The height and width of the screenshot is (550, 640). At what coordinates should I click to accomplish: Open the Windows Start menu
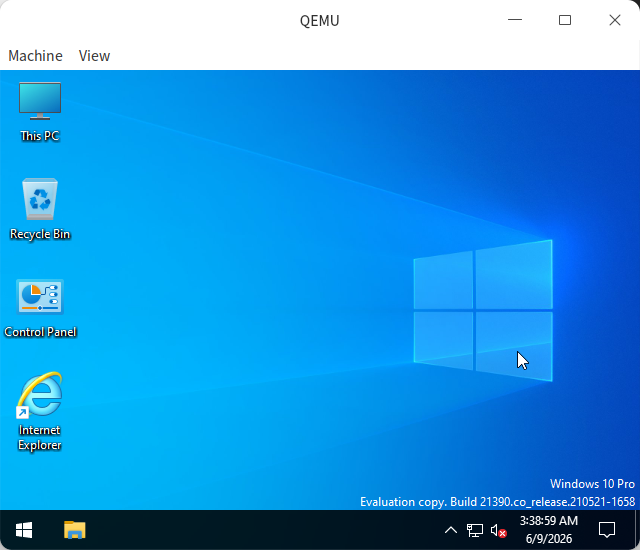tap(24, 530)
